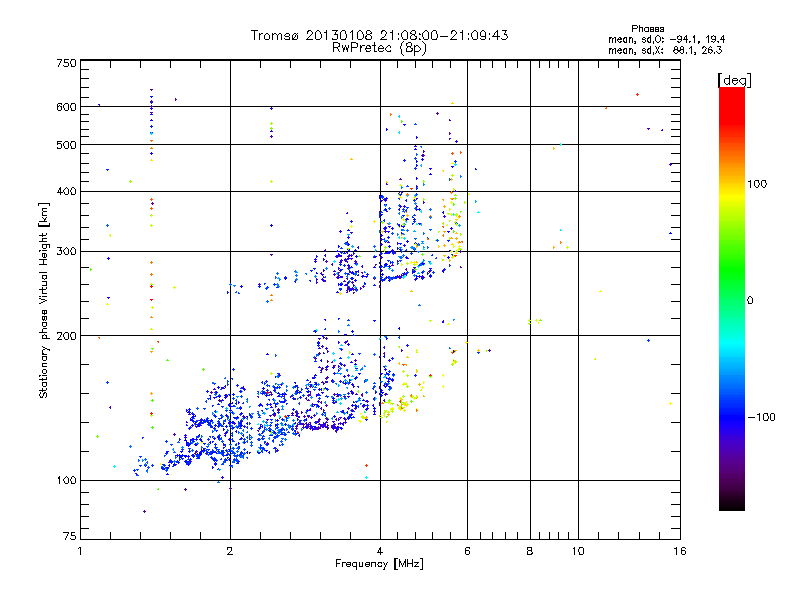Click the frequency axis tick "1"

80,551
